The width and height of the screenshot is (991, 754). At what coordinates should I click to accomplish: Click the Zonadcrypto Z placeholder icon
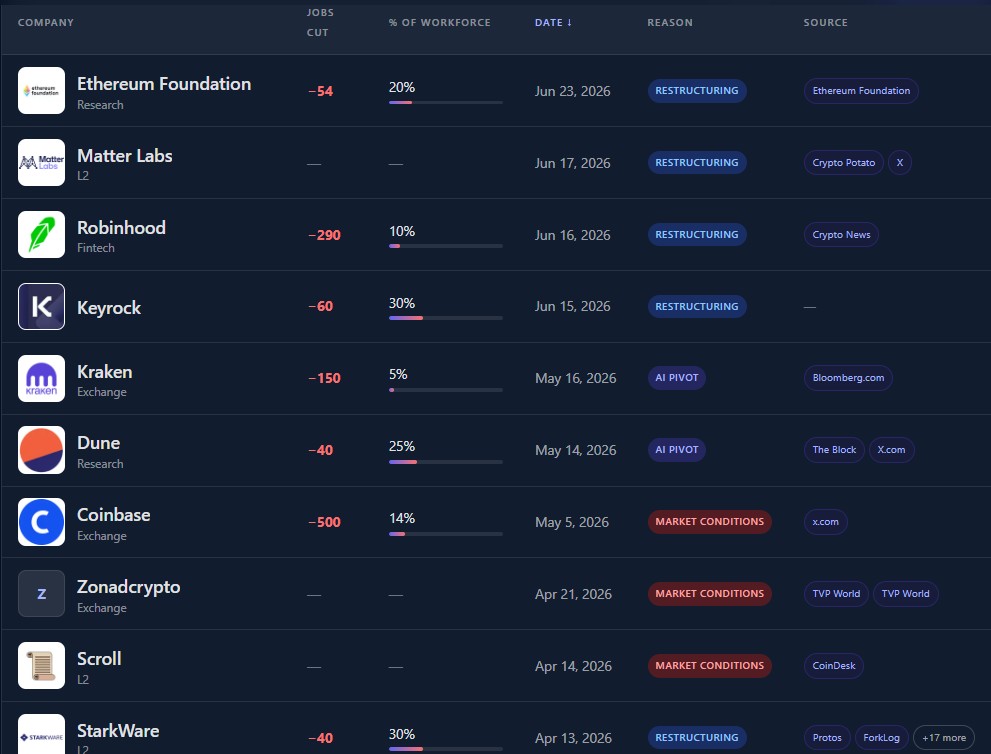pyautogui.click(x=41, y=593)
